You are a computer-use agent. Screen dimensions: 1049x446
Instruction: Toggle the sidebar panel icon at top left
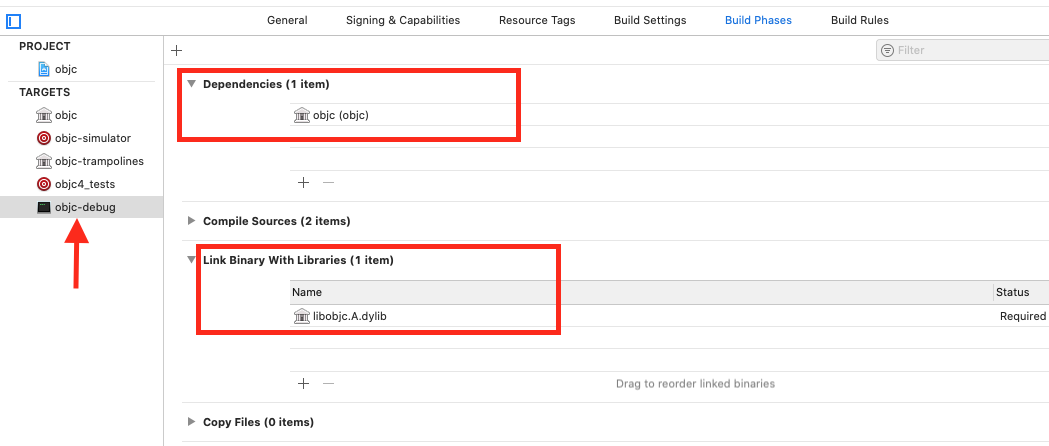pos(14,20)
